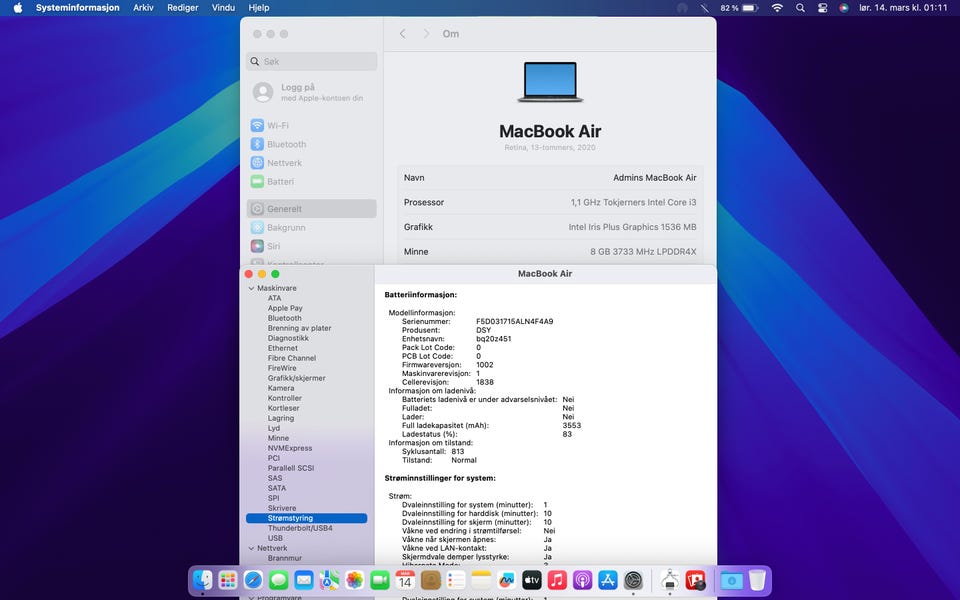Select Nettverk in the settings sidebar
The image size is (960, 600).
pos(284,163)
